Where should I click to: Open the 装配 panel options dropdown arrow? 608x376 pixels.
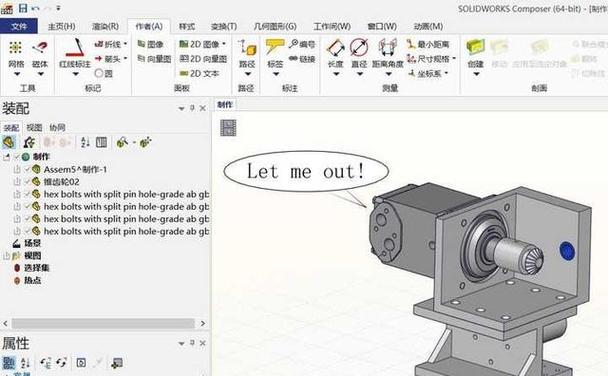[181, 109]
